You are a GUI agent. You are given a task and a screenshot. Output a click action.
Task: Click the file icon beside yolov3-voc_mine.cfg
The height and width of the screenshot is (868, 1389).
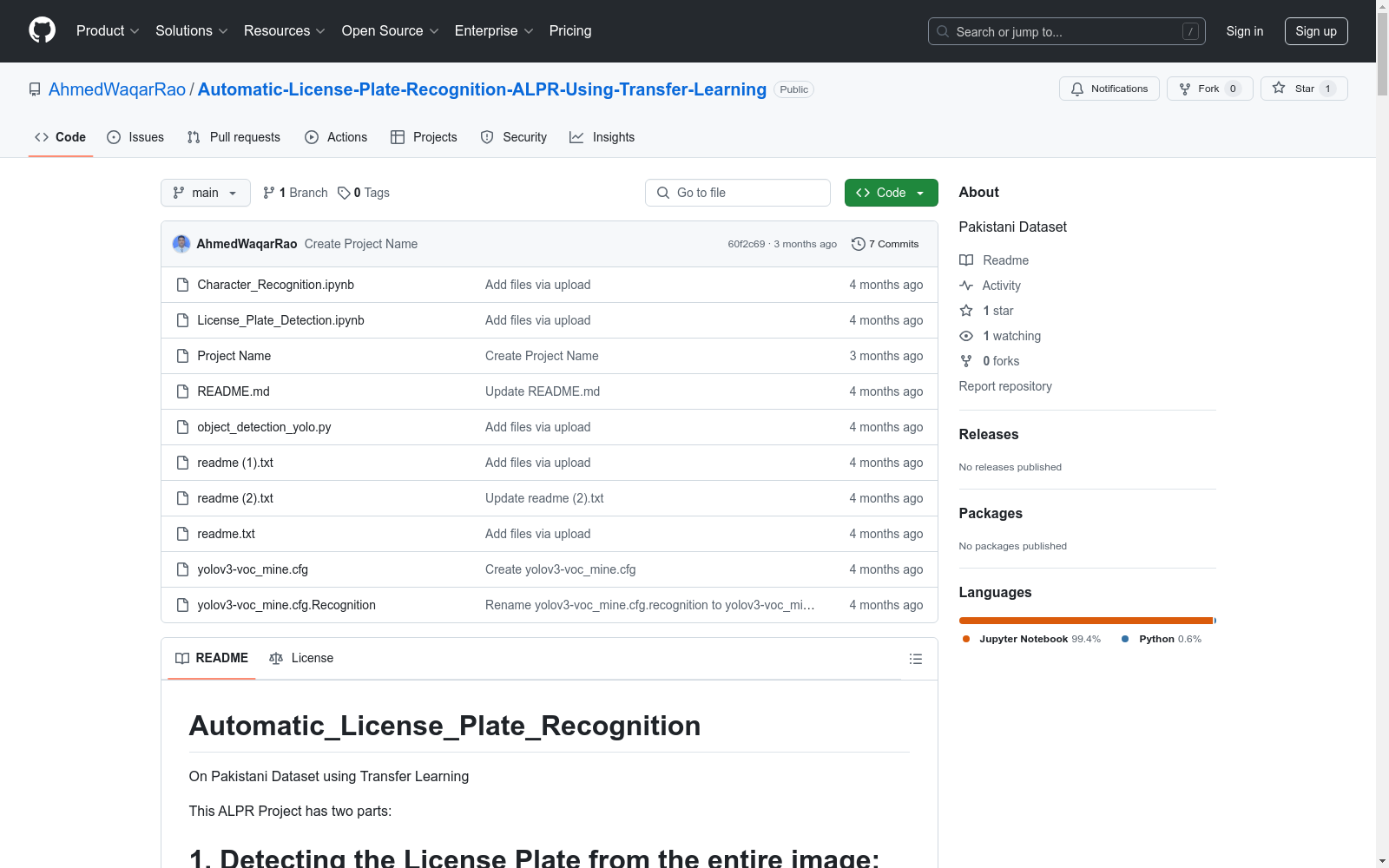tap(182, 569)
